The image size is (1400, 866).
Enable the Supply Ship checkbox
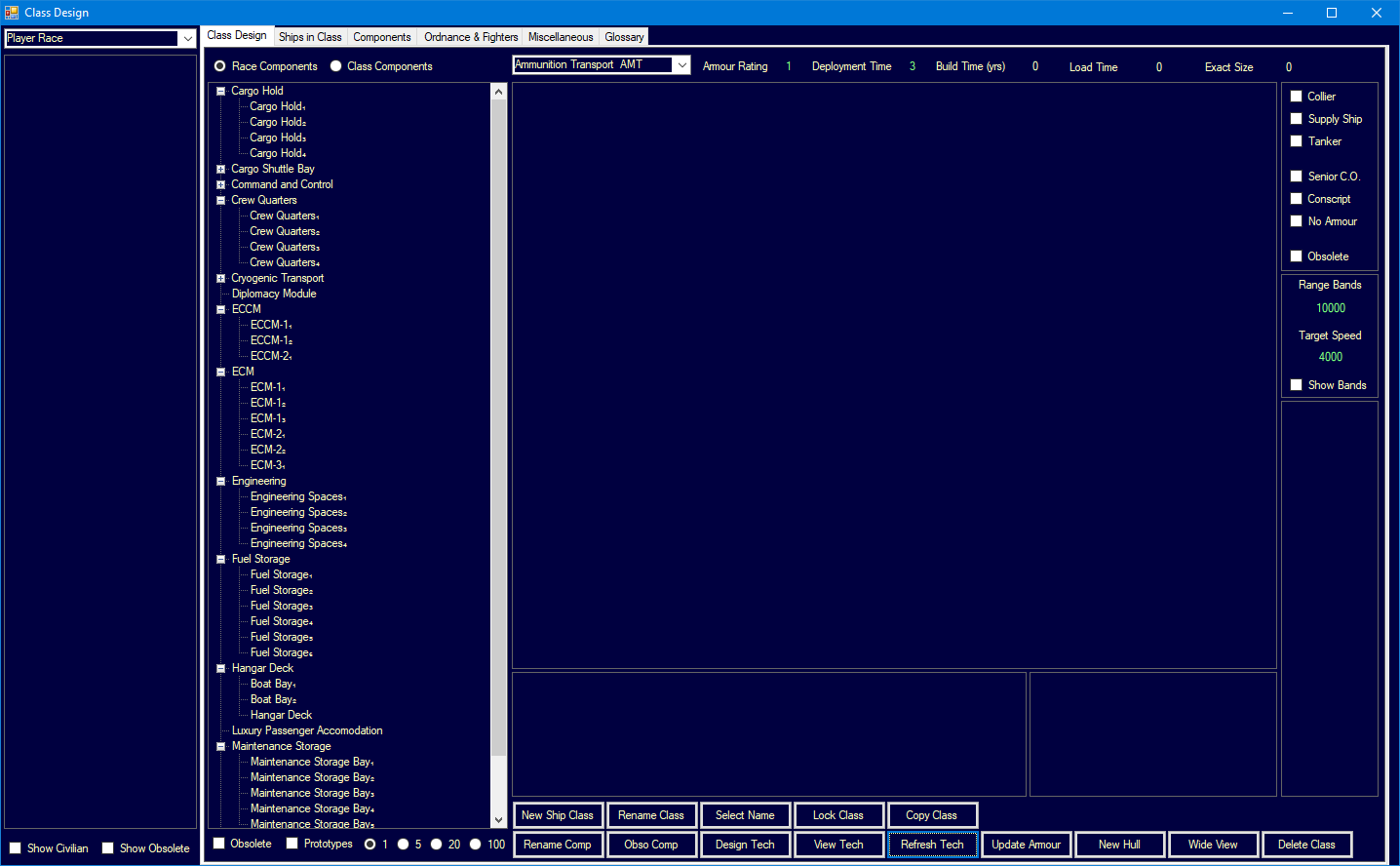(x=1297, y=119)
